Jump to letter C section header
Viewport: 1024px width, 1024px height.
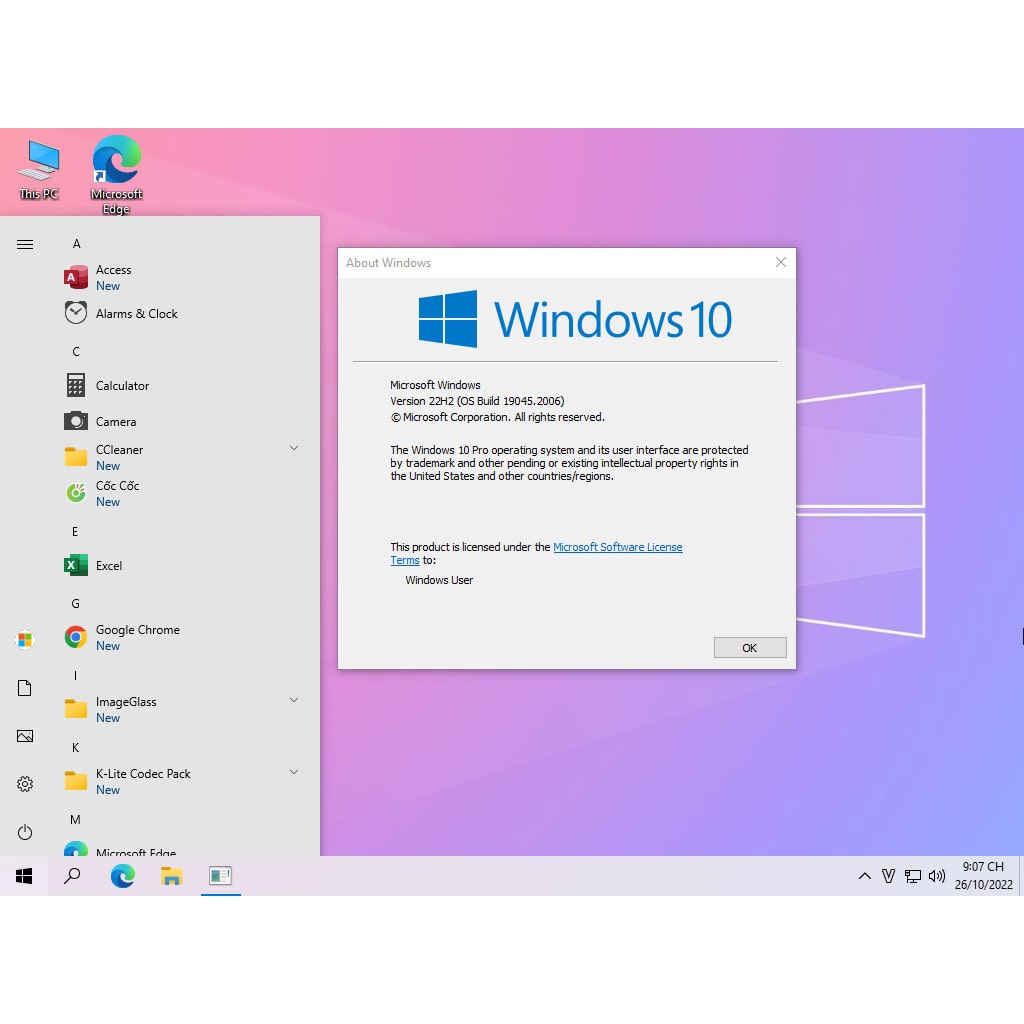[76, 351]
